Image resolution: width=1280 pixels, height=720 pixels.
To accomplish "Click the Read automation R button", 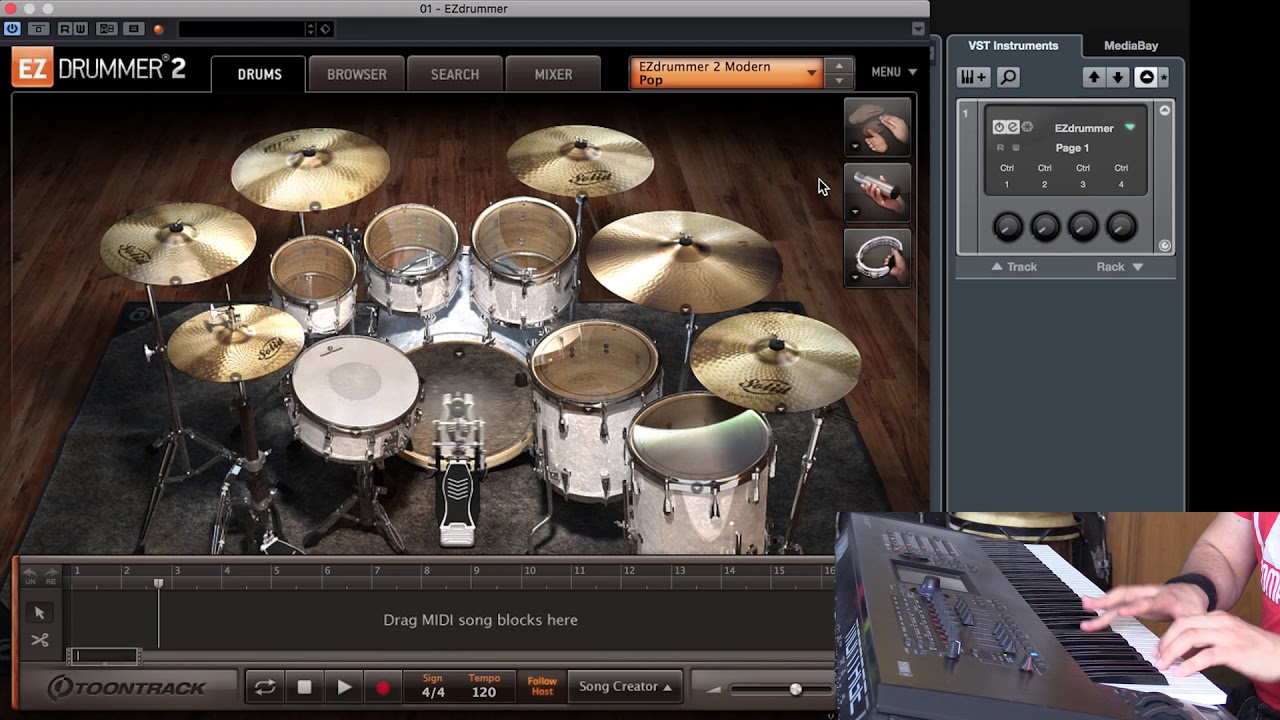I will tap(66, 29).
